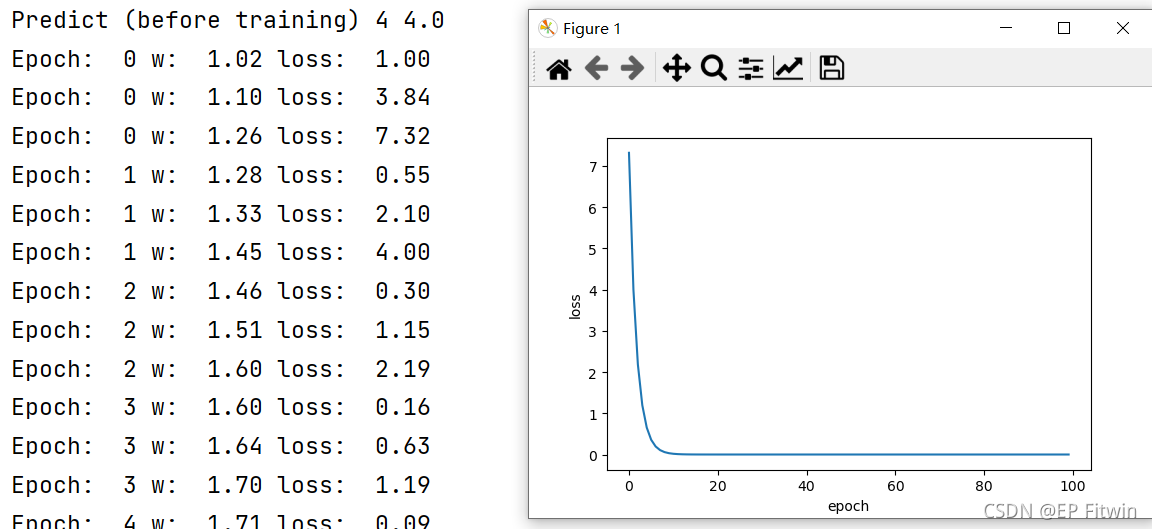Viewport: 1152px width, 529px height.
Task: Maximize the Figure 1 window
Action: [1064, 29]
